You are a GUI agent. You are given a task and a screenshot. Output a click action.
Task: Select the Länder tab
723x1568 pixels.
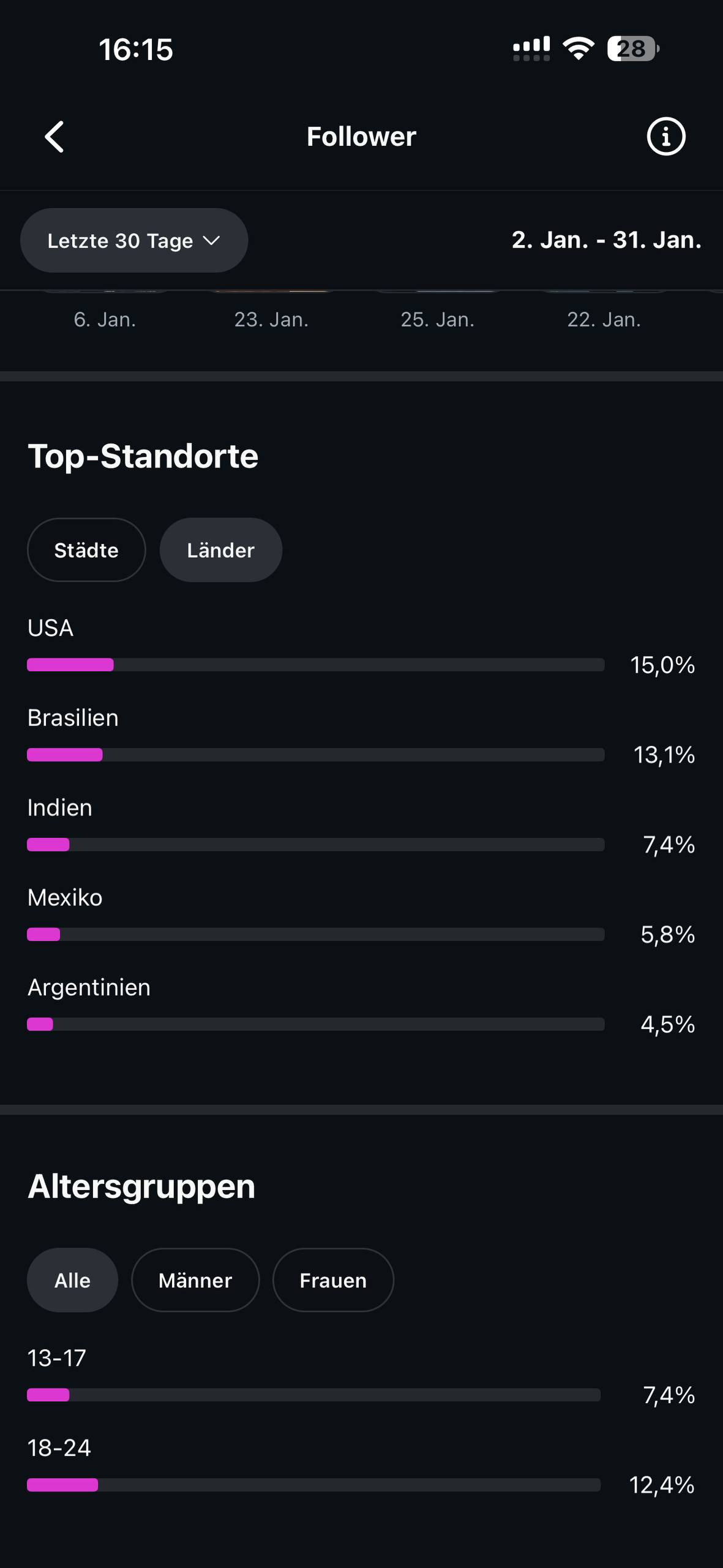click(220, 550)
